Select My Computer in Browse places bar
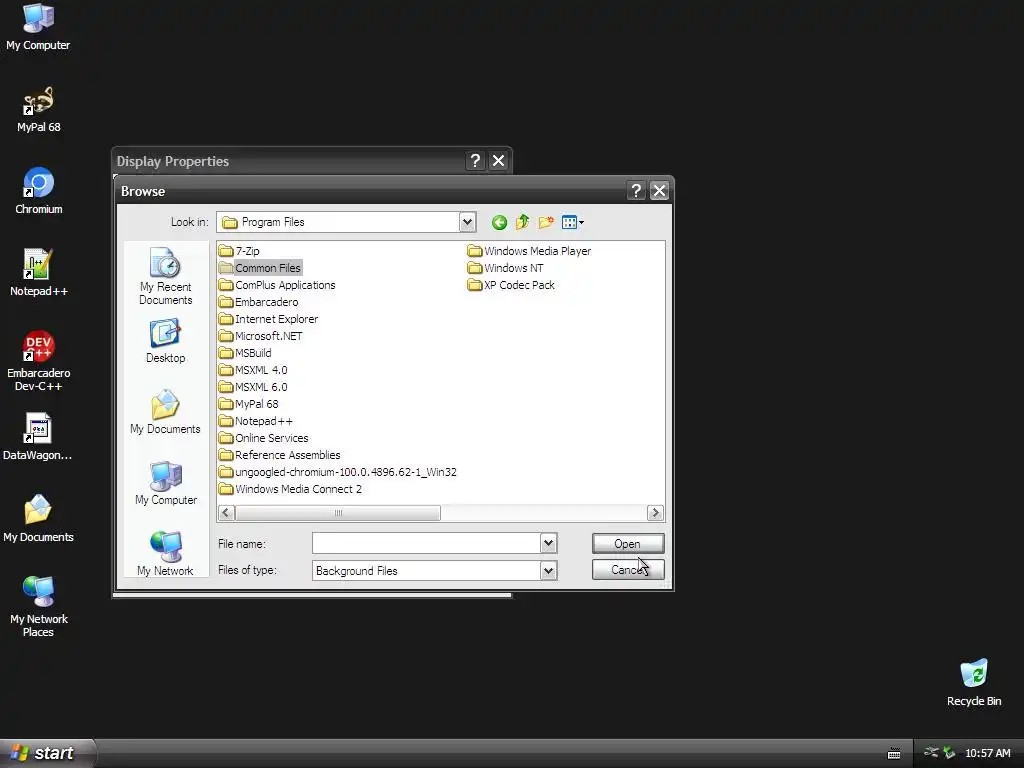This screenshot has width=1024, height=768. 165,483
